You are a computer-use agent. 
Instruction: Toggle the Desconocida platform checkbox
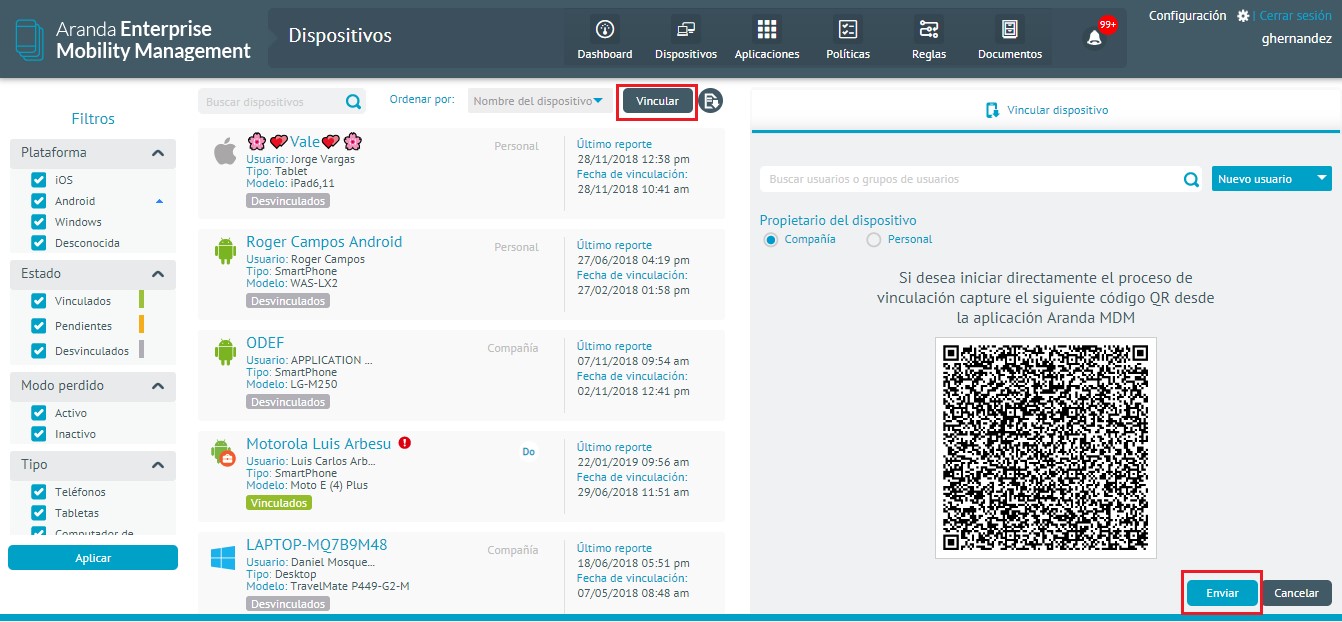[39, 243]
